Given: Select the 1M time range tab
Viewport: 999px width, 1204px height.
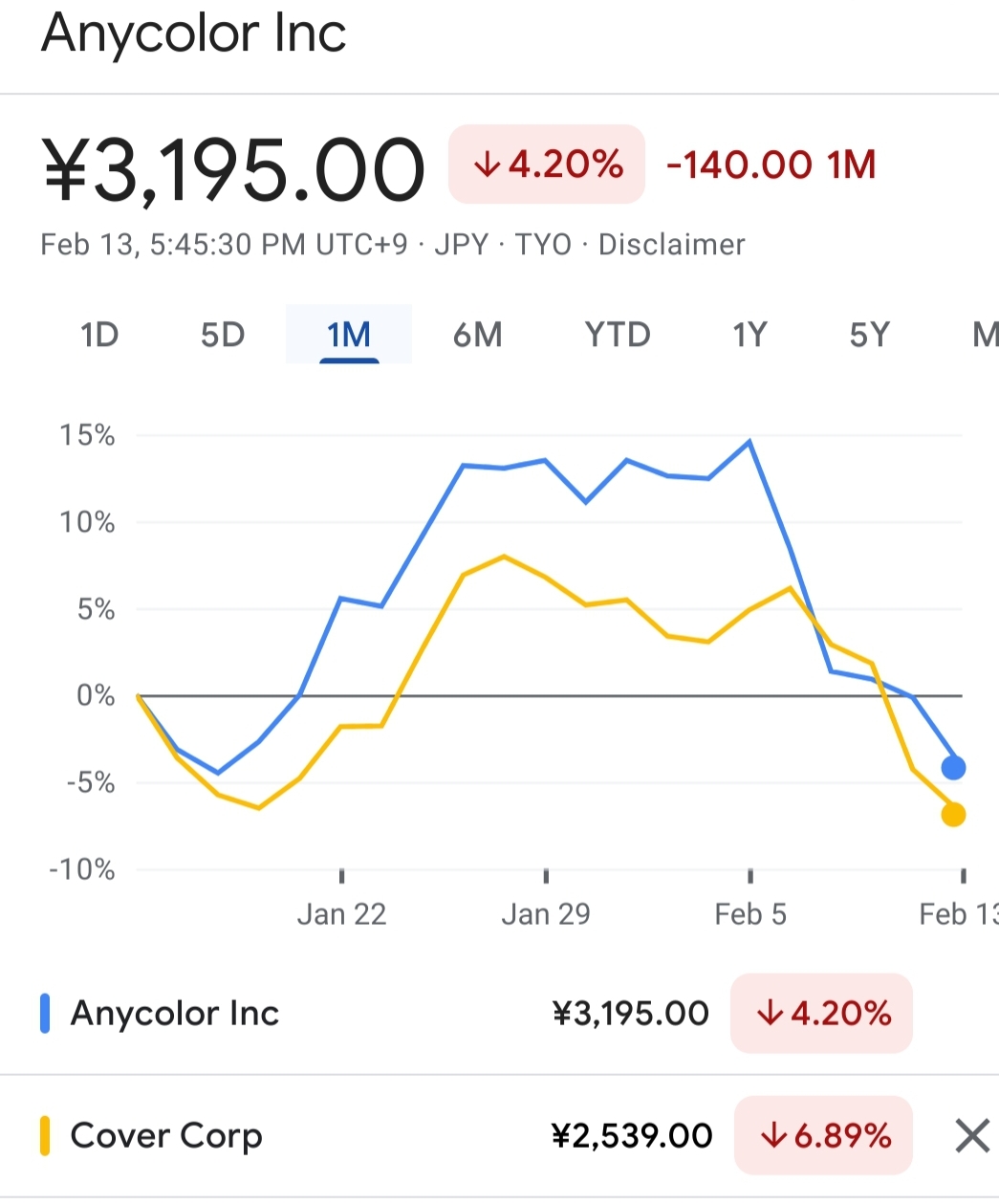Looking at the screenshot, I should (x=349, y=335).
